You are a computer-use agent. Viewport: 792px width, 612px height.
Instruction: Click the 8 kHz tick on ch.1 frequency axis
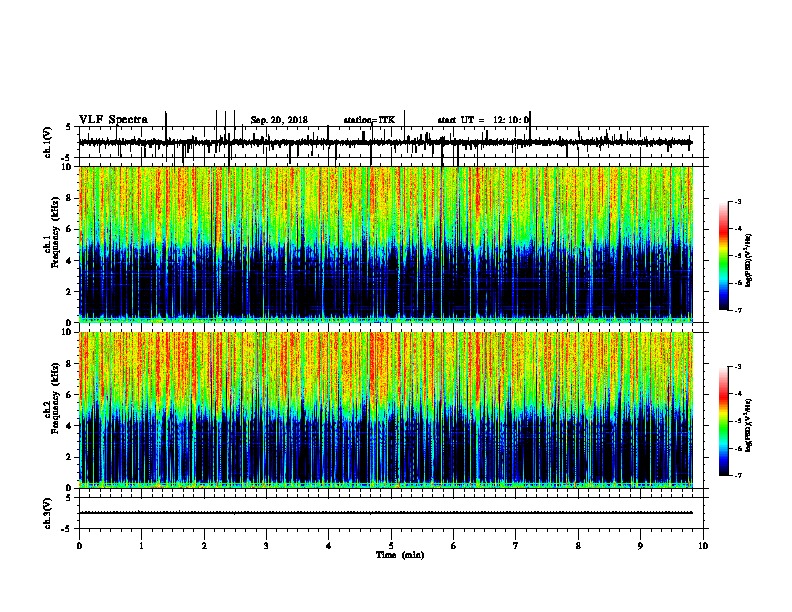[69, 198]
